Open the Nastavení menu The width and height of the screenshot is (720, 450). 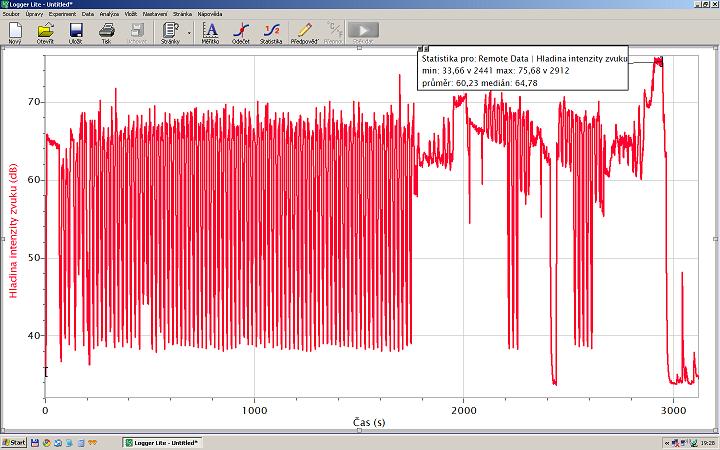point(155,14)
